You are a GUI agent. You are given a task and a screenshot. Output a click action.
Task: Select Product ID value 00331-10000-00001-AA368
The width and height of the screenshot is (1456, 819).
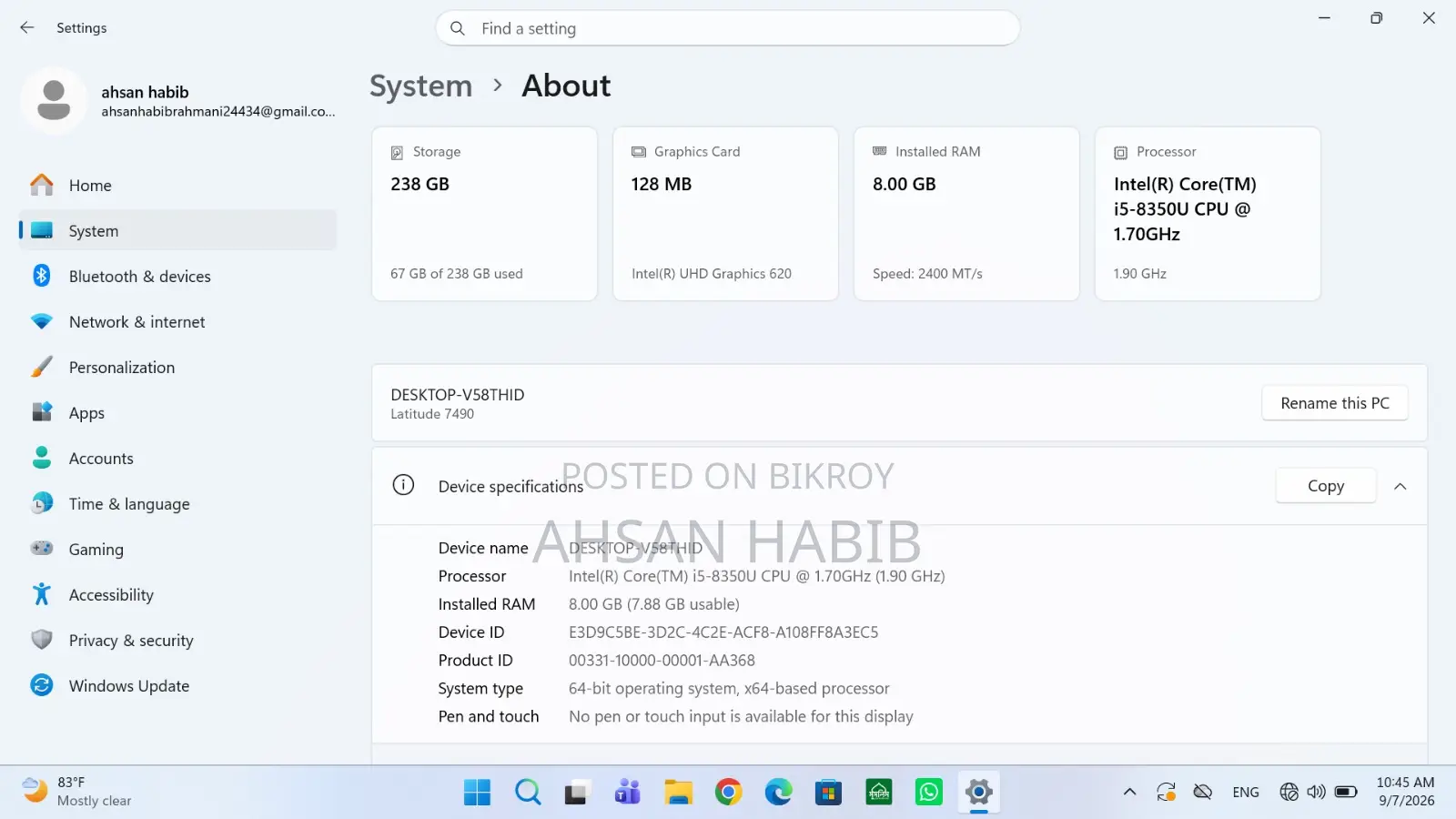click(x=662, y=661)
